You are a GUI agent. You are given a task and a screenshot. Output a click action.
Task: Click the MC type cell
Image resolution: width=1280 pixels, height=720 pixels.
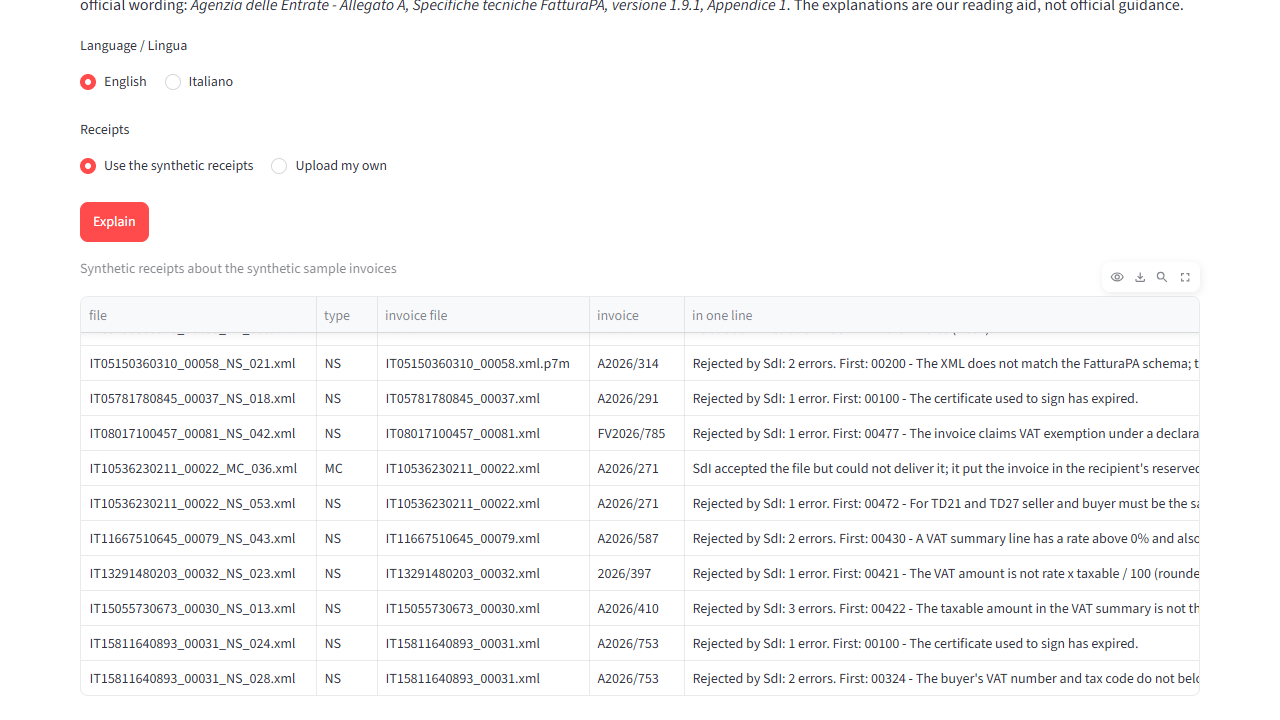click(347, 469)
